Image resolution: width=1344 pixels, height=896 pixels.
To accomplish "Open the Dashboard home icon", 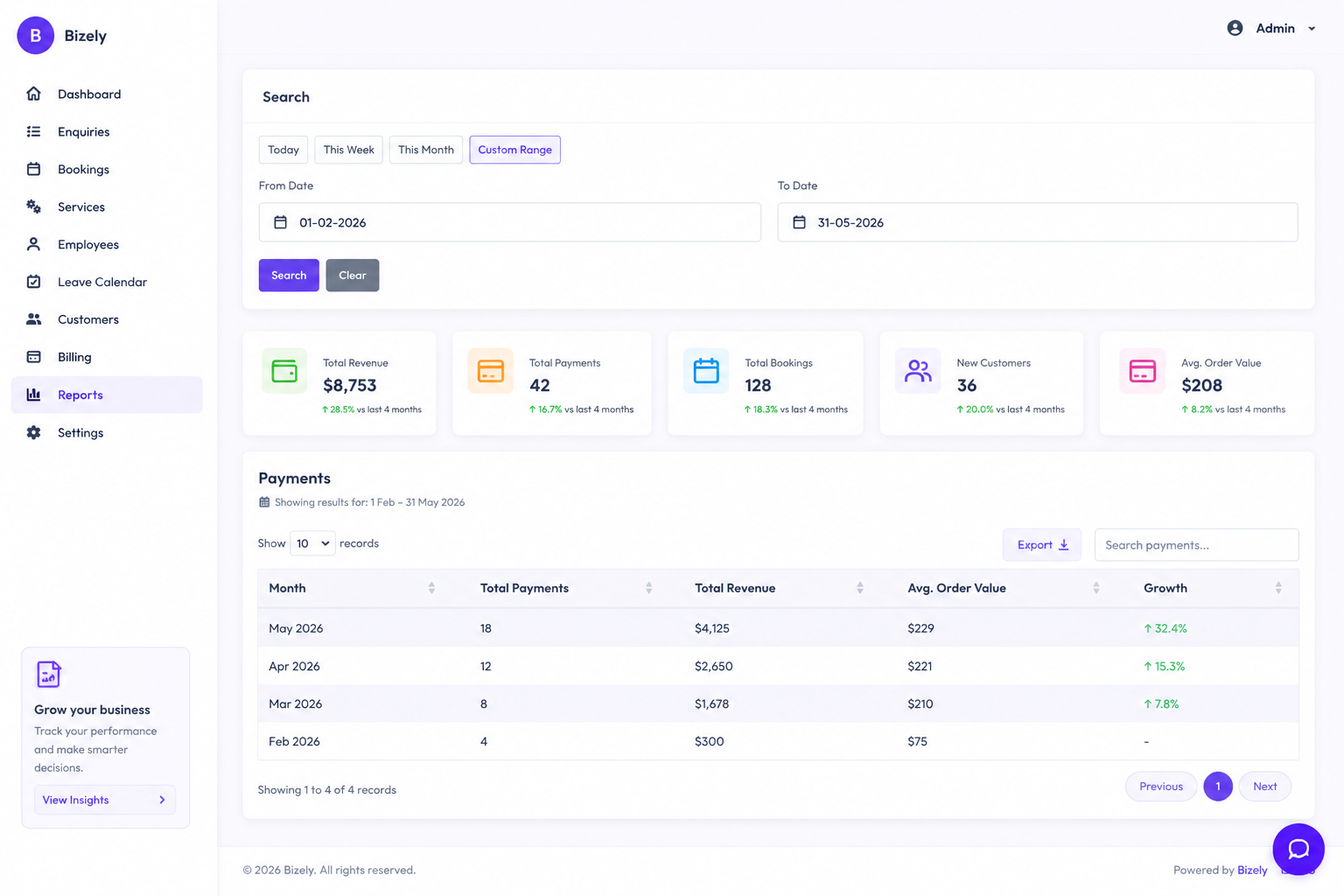I will (33, 94).
